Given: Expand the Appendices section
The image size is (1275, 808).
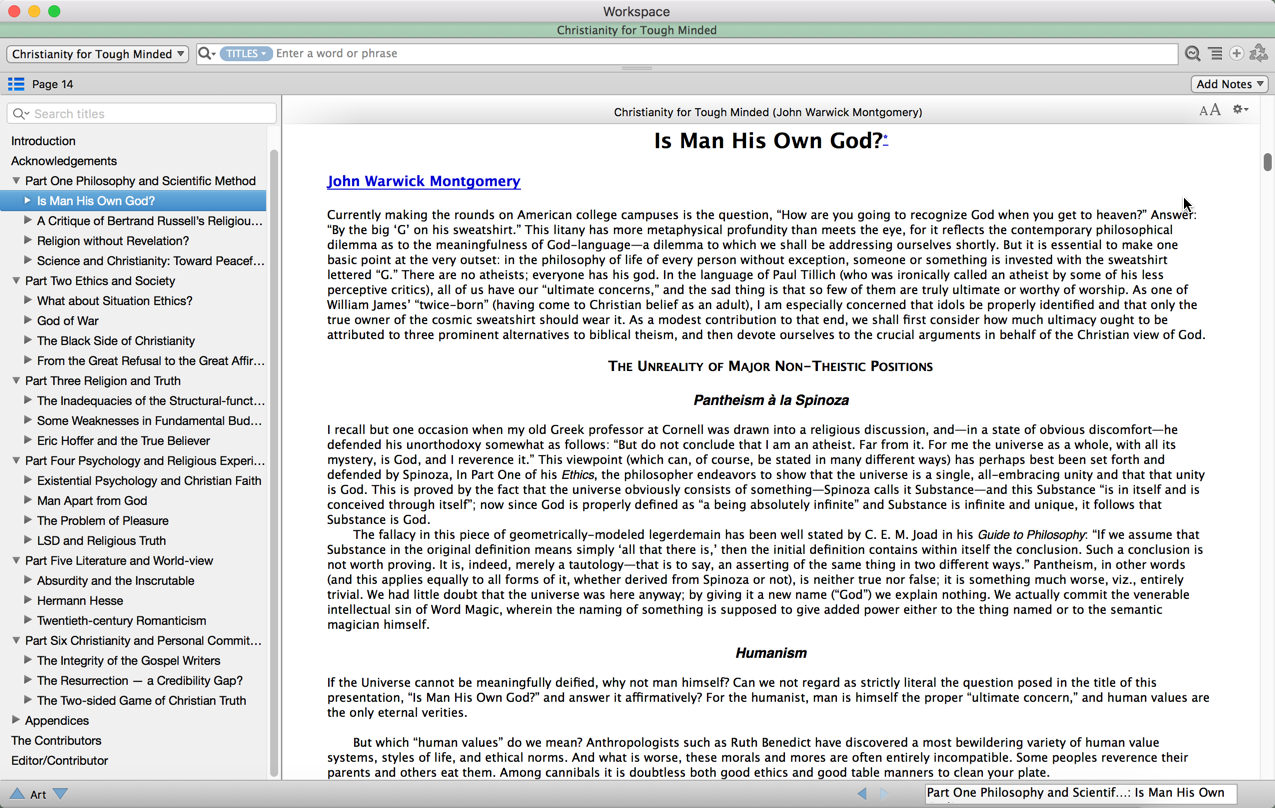Looking at the screenshot, I should pos(16,721).
